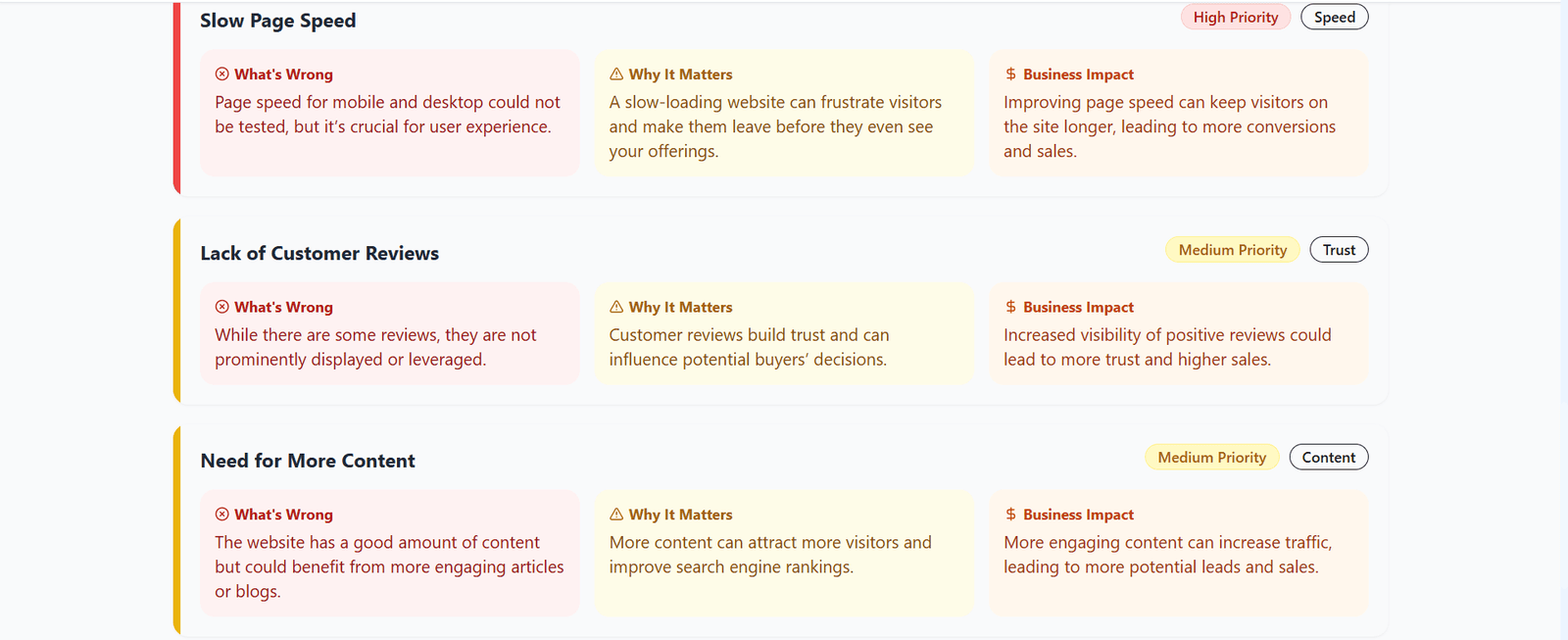Click the warning icon beside Why It Matters for page speed
The width and height of the screenshot is (1568, 640).
[x=616, y=74]
